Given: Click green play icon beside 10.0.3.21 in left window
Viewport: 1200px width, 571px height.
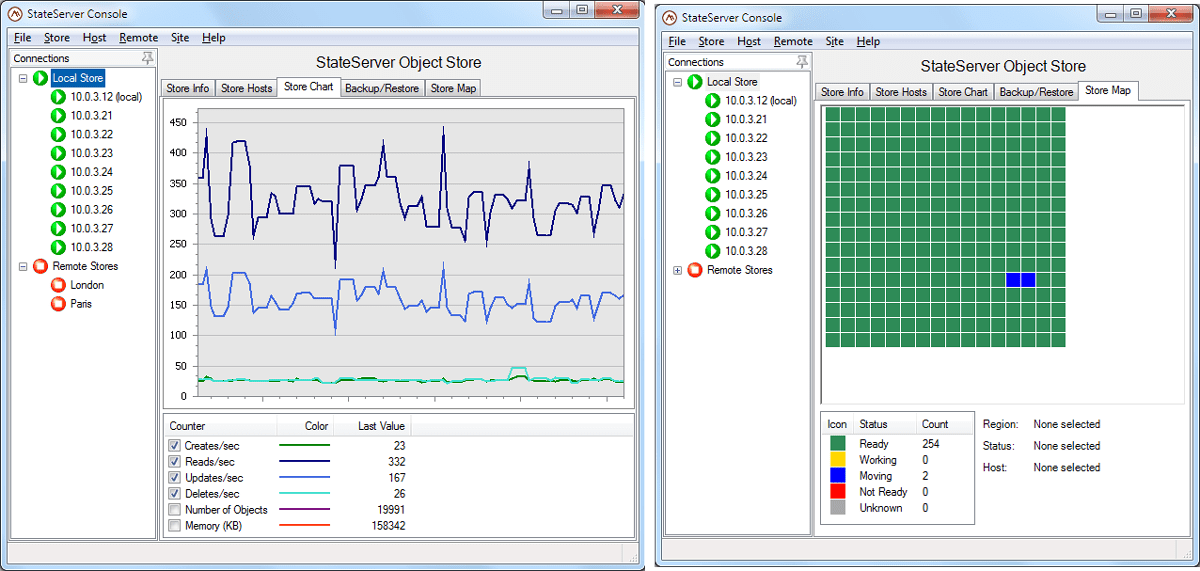Looking at the screenshot, I should 59,116.
